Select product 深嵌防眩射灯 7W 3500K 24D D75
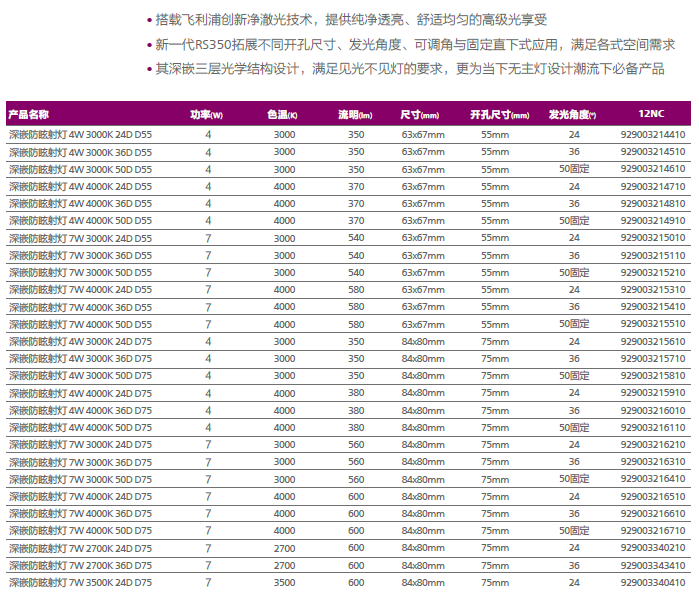This screenshot has width=699, height=592. pyautogui.click(x=81, y=582)
